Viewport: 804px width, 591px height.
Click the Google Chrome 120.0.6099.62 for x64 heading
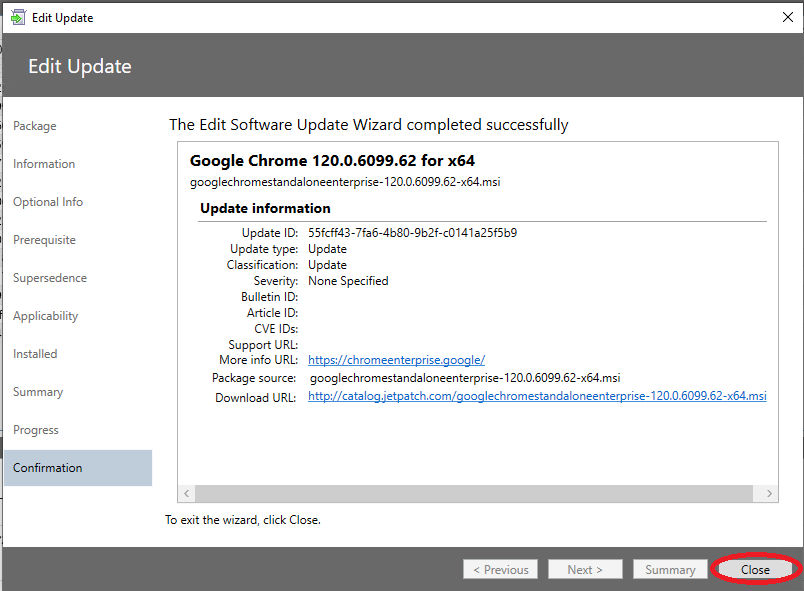[332, 161]
